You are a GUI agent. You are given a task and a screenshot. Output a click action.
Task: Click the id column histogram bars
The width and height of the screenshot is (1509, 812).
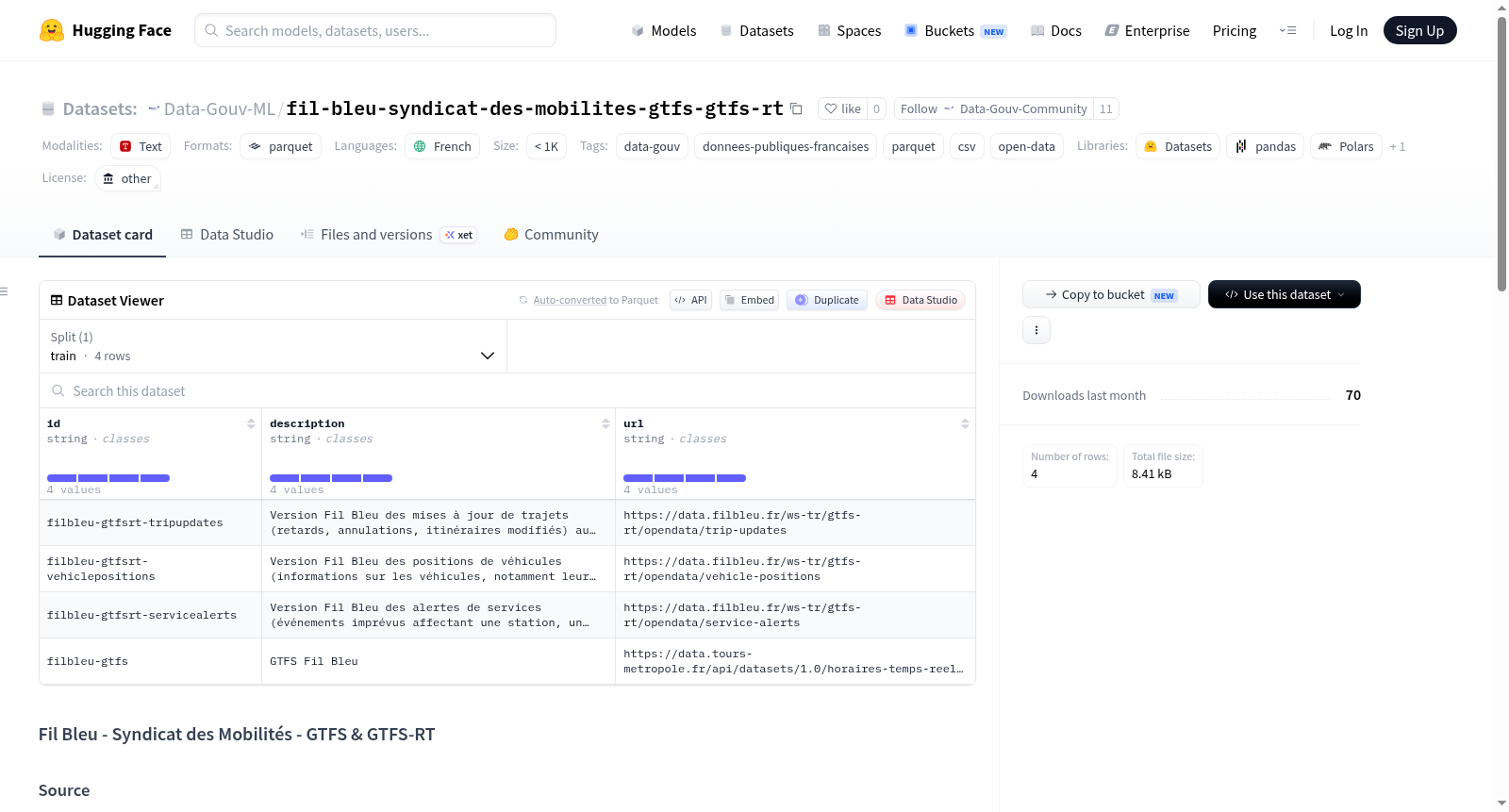coord(108,478)
